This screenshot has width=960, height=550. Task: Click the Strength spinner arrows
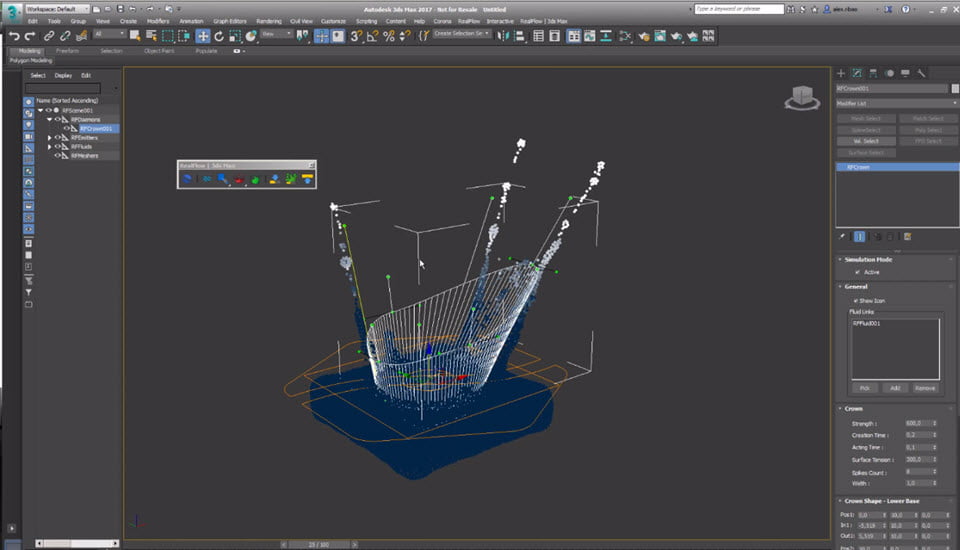click(x=934, y=423)
